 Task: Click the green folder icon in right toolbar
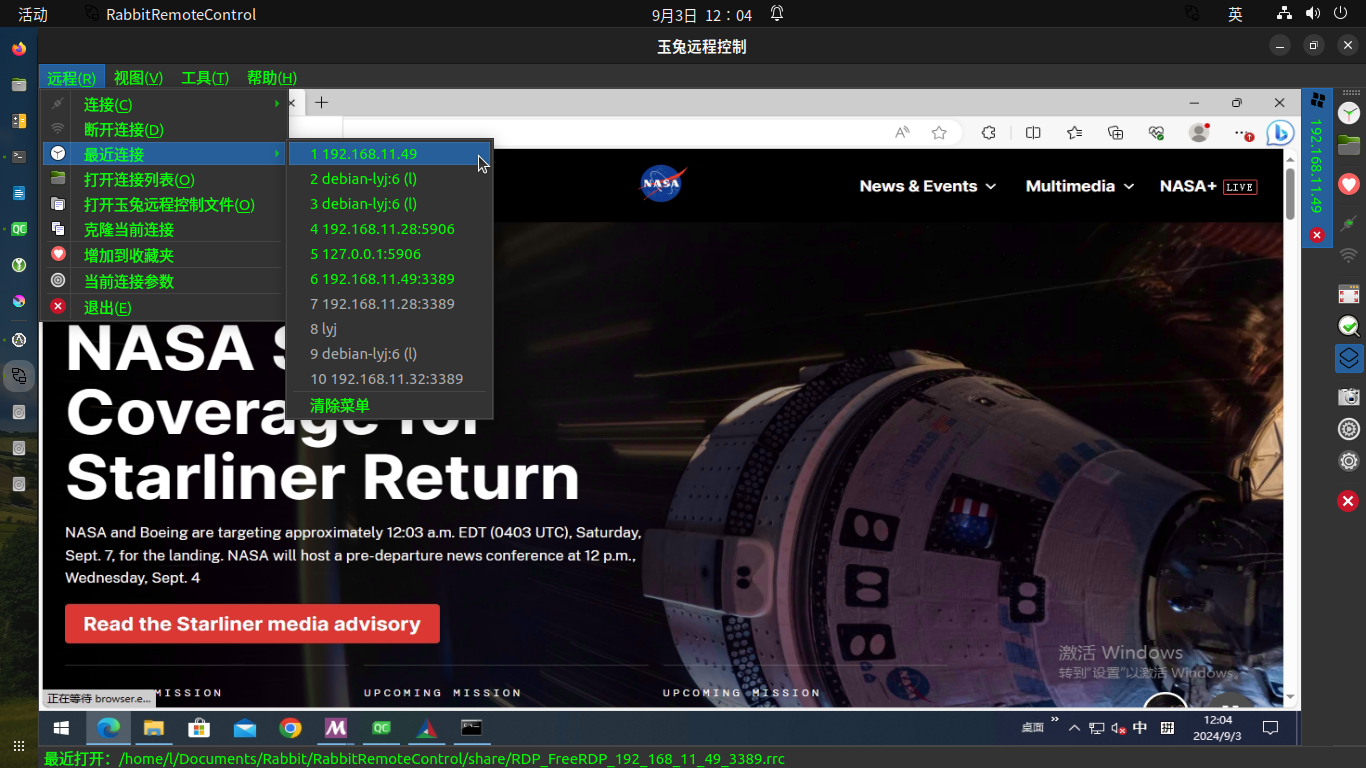[x=1349, y=146]
